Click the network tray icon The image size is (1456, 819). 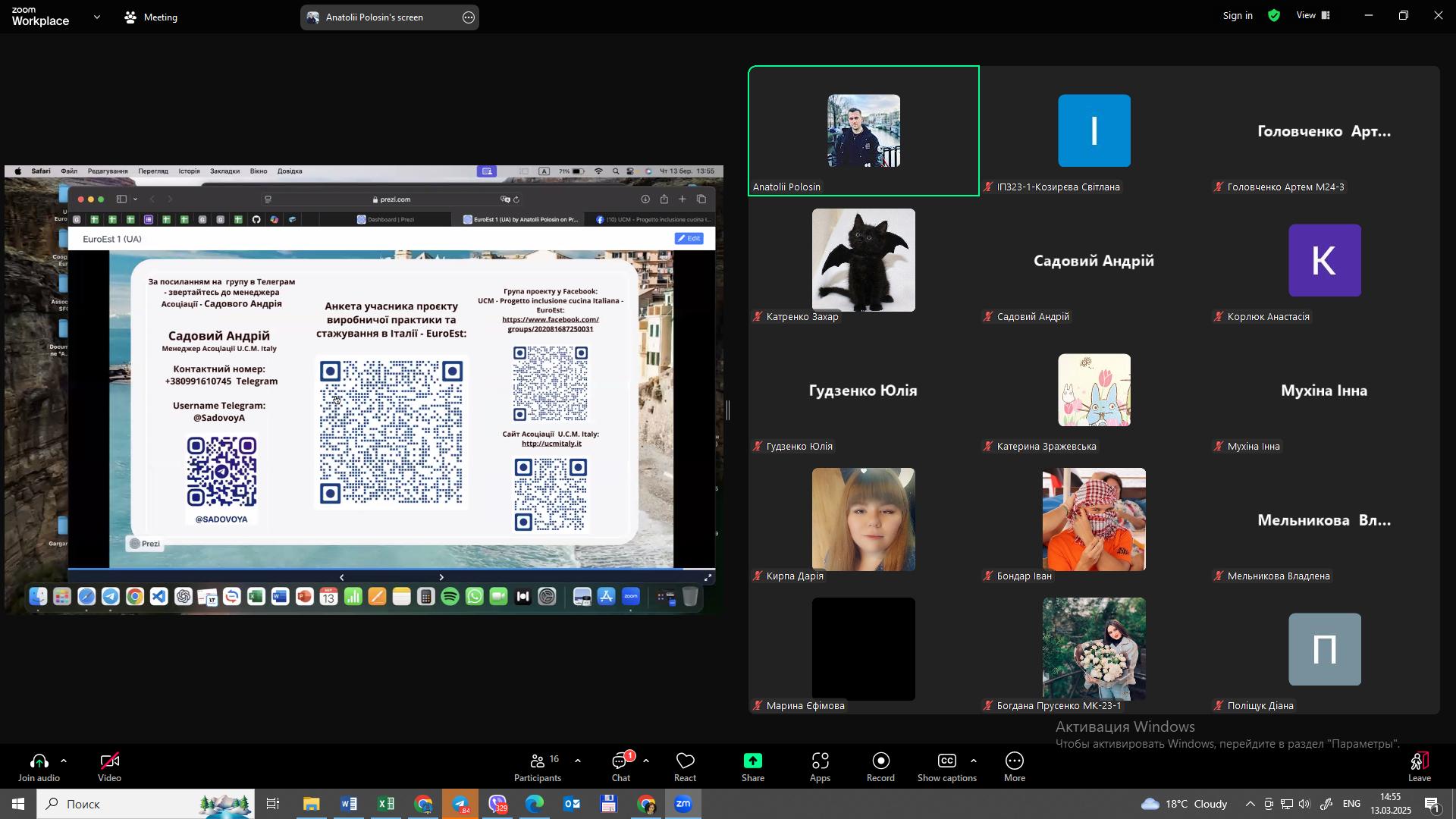[1287, 804]
